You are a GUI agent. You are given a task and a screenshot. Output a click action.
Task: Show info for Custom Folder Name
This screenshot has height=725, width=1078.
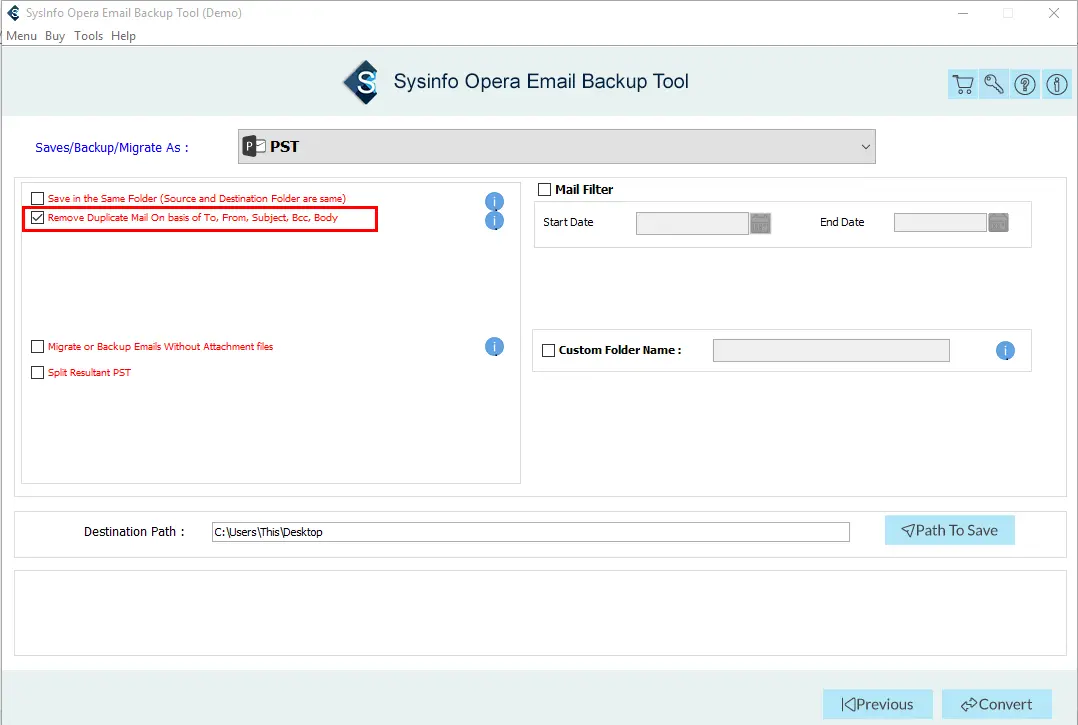(x=1005, y=350)
